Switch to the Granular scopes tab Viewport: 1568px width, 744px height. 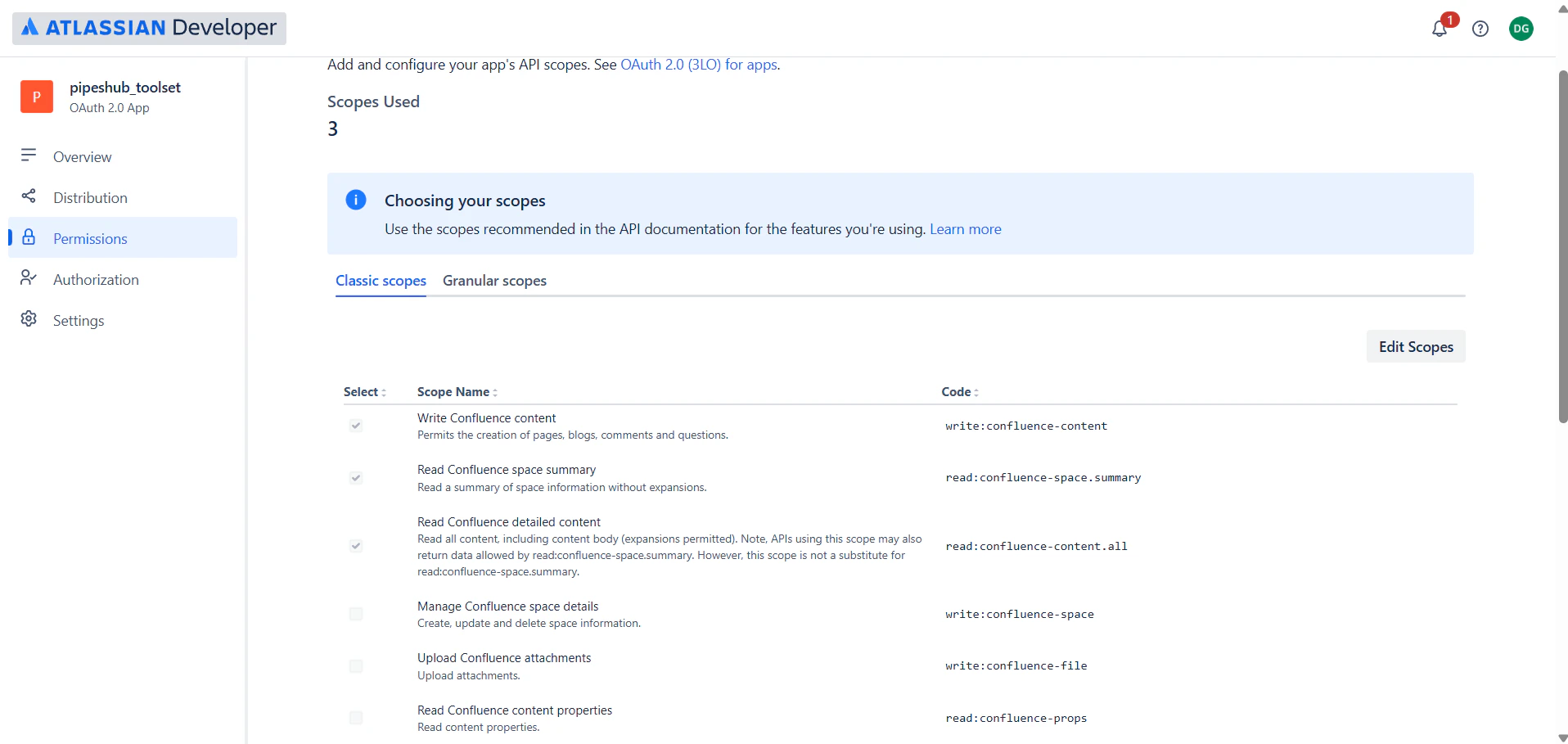point(494,281)
